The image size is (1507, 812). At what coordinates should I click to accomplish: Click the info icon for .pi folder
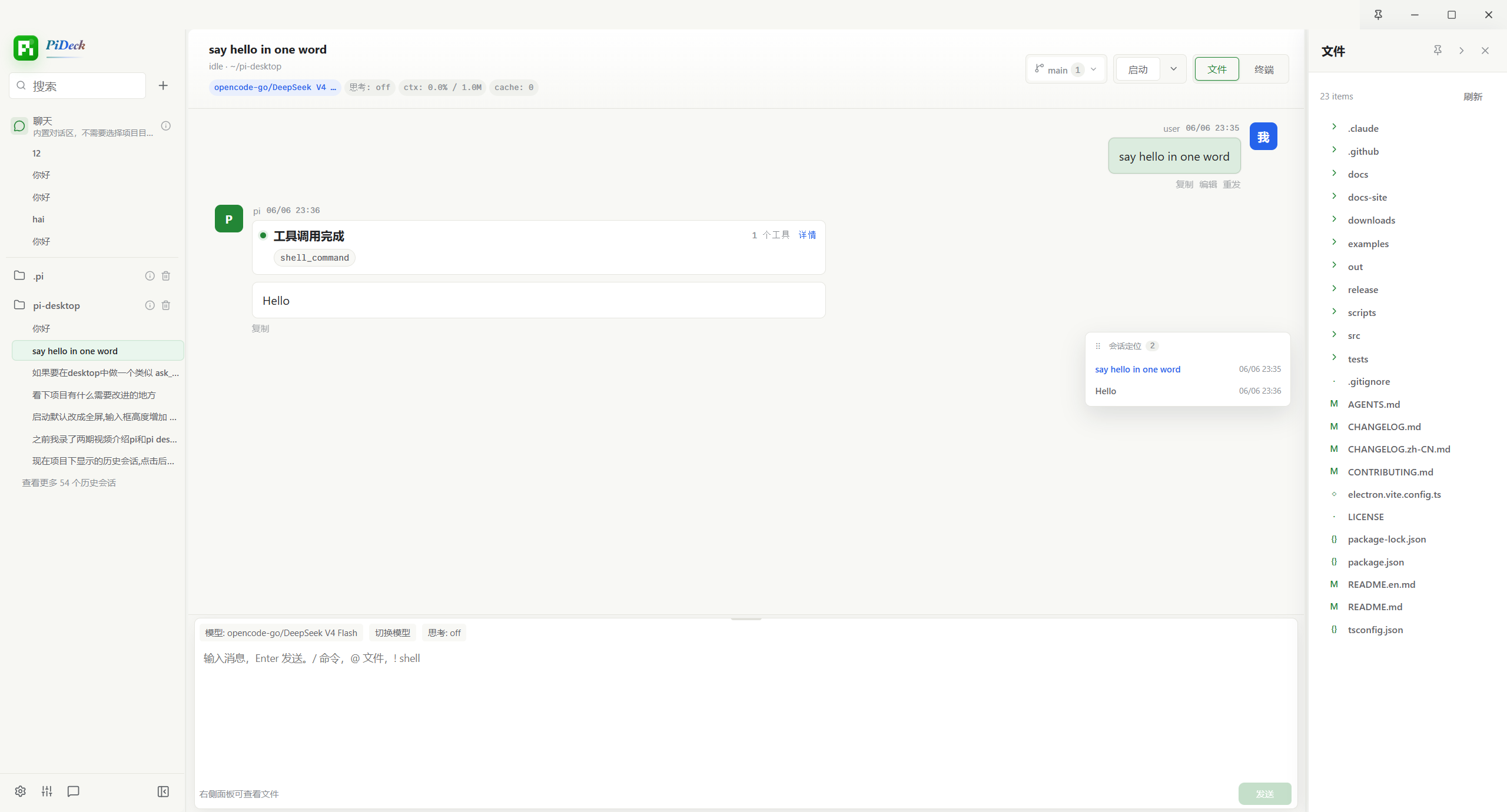click(x=150, y=276)
